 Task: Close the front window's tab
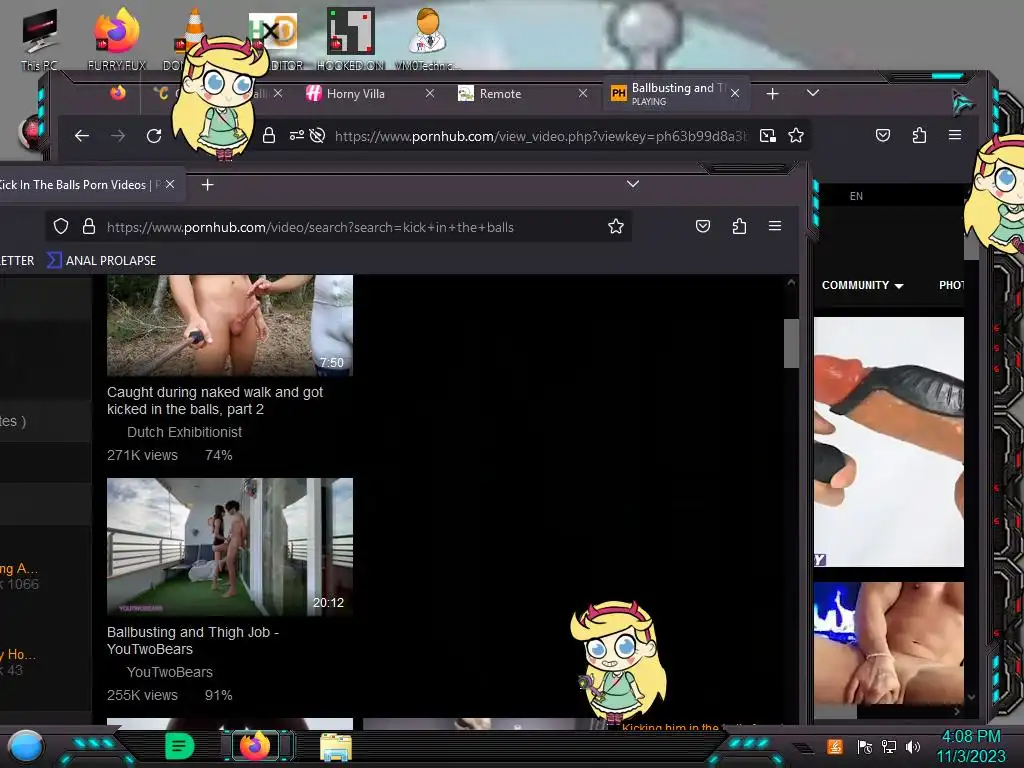point(170,184)
